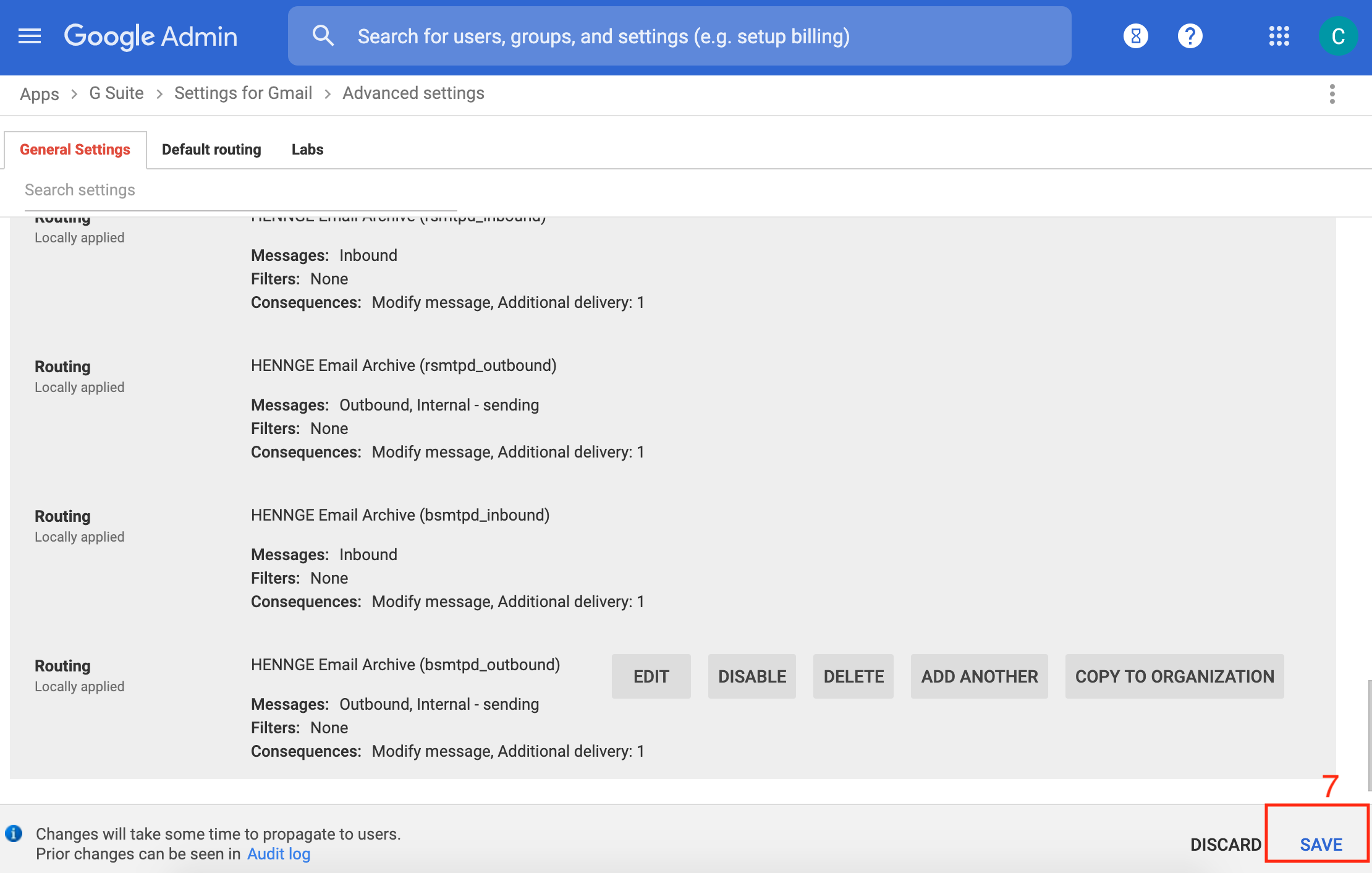Select HENNGE Email Archive (rsmtpd_outbound) entry

coord(404,365)
